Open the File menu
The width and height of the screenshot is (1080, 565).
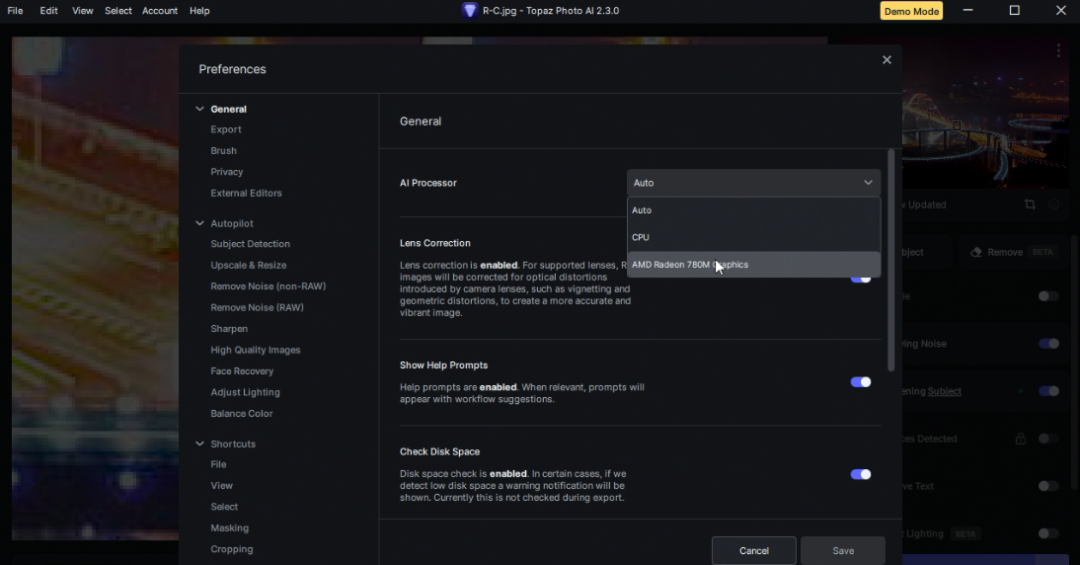[15, 11]
